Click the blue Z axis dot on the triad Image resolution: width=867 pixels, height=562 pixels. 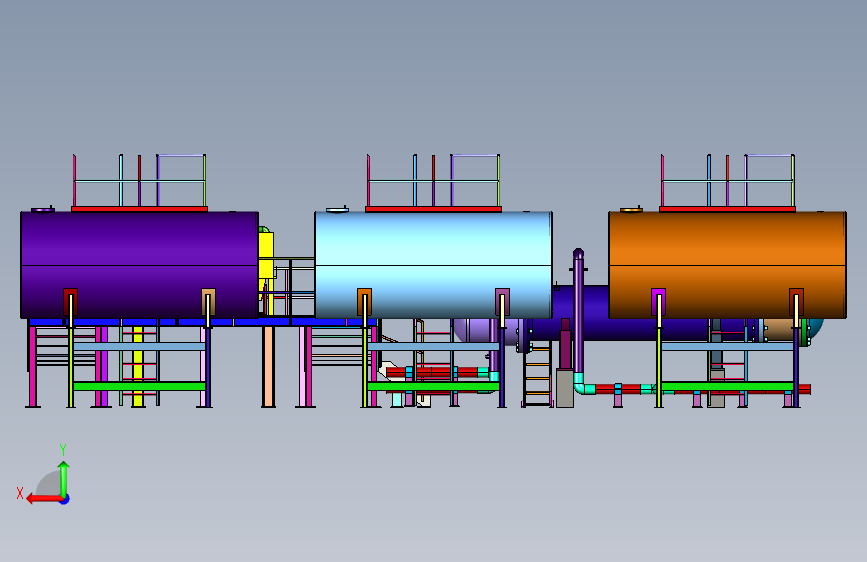(65, 499)
